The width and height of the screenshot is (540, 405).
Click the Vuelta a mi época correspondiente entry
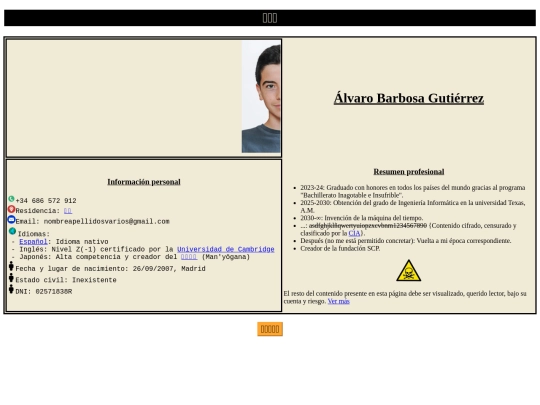406,241
